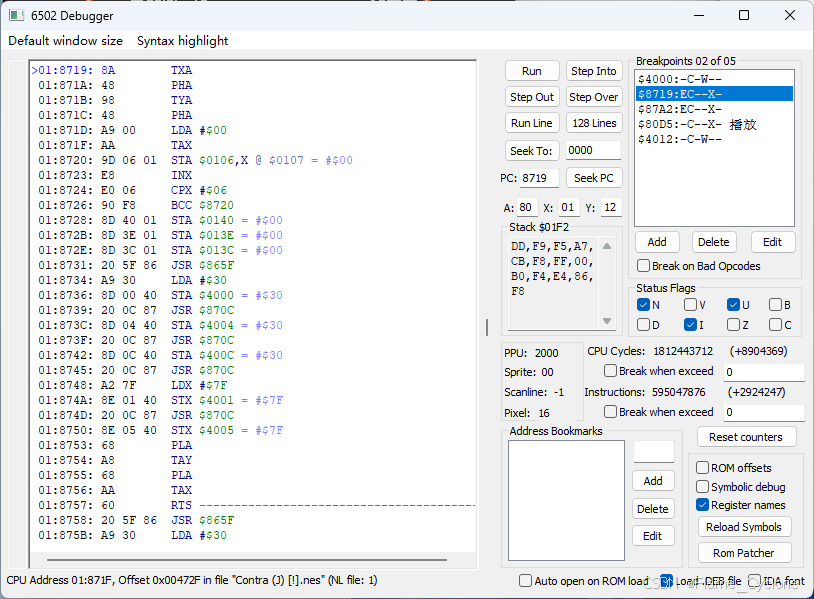Click the Seek PC button
Image resolution: width=814 pixels, height=599 pixels.
(593, 178)
